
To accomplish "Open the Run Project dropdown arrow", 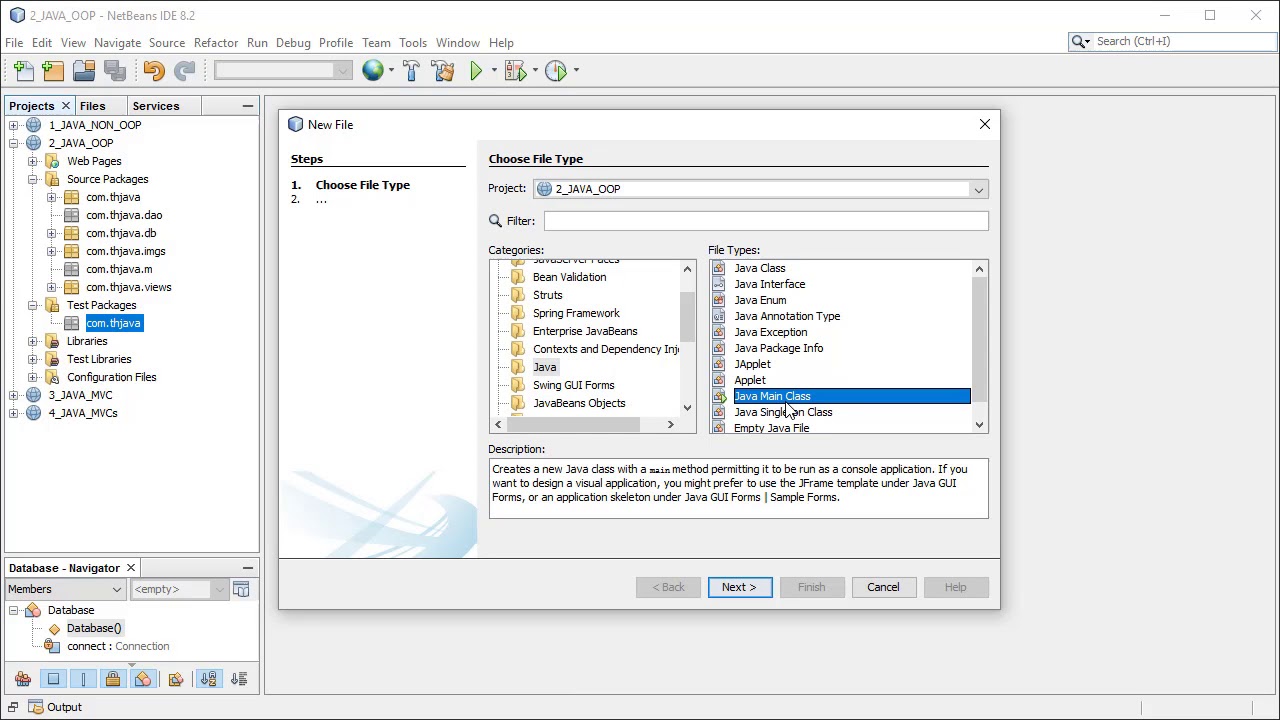I will [x=494, y=70].
